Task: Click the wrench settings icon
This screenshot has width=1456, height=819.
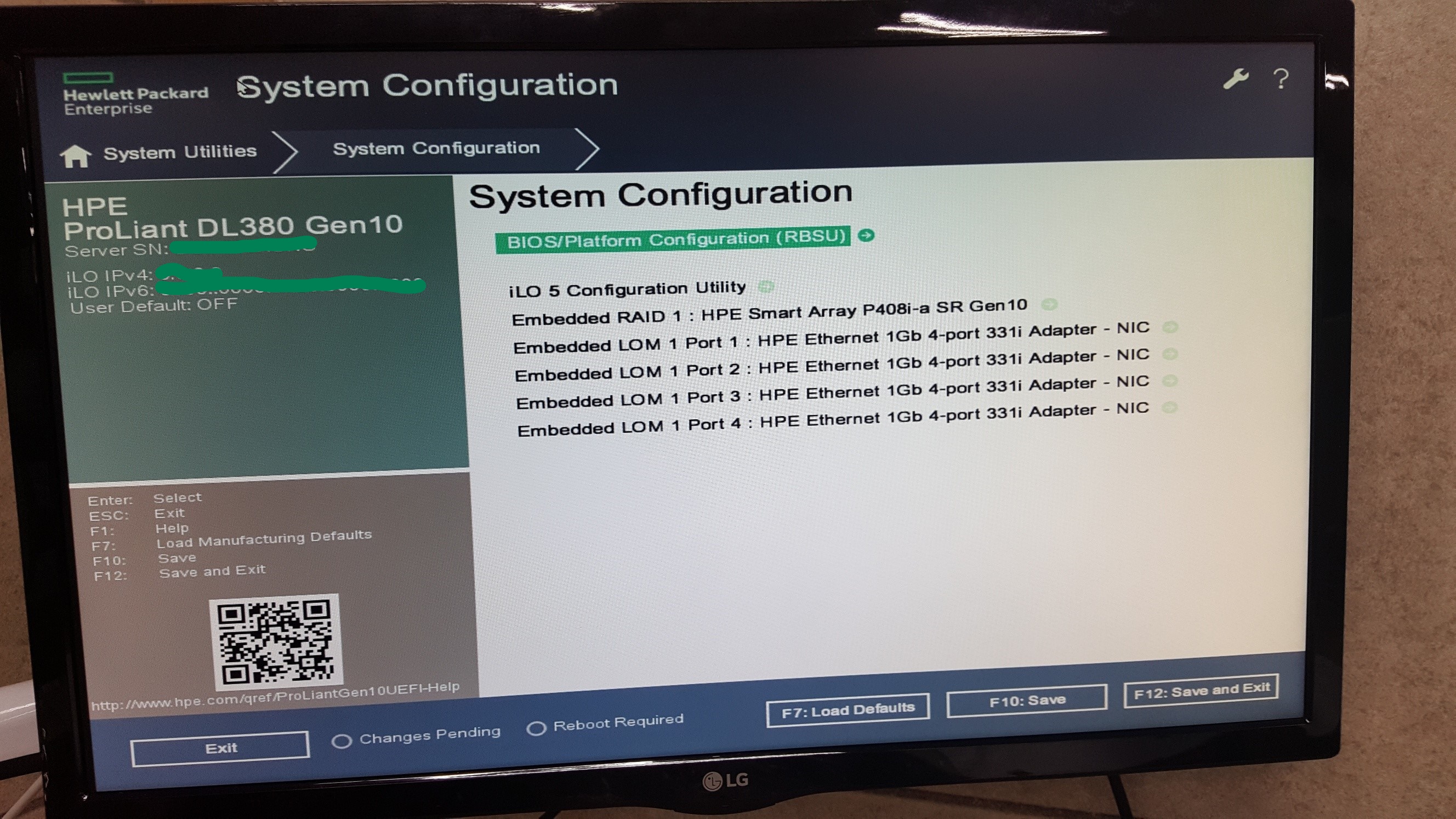Action: coord(1236,79)
